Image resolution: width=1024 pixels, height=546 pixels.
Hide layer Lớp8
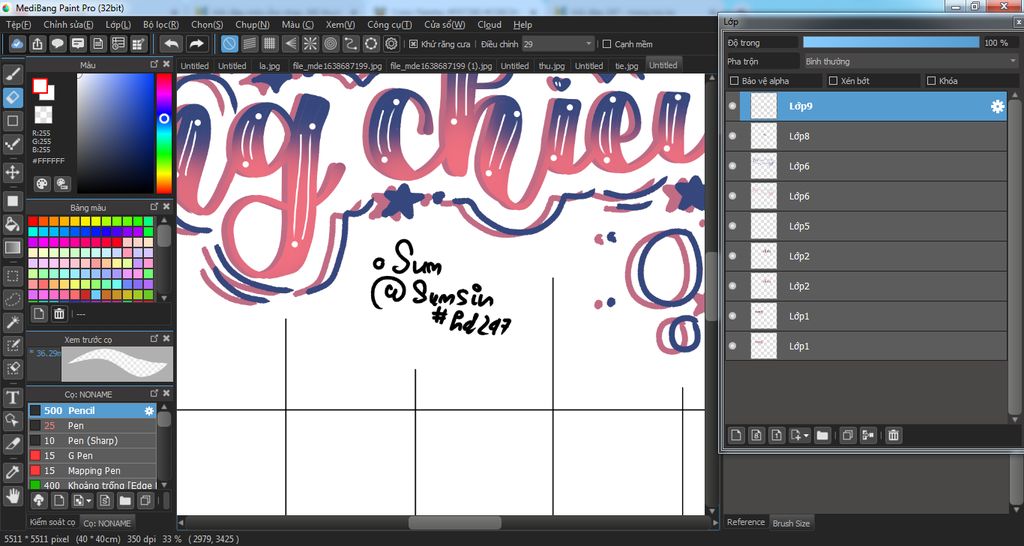pyautogui.click(x=732, y=136)
